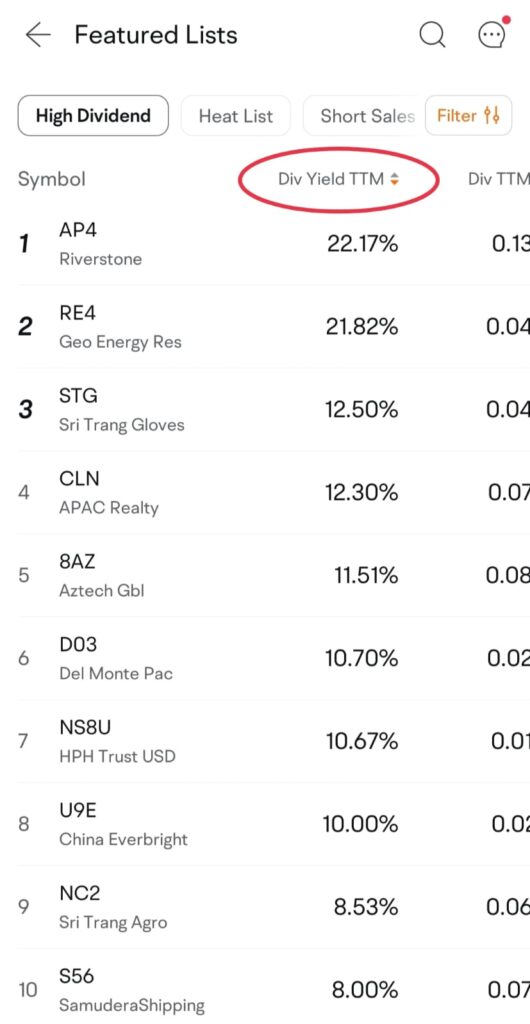This screenshot has height=1024, width=530.
Task: Open NC2 Sri Trang Agro
Action: click(x=273, y=907)
